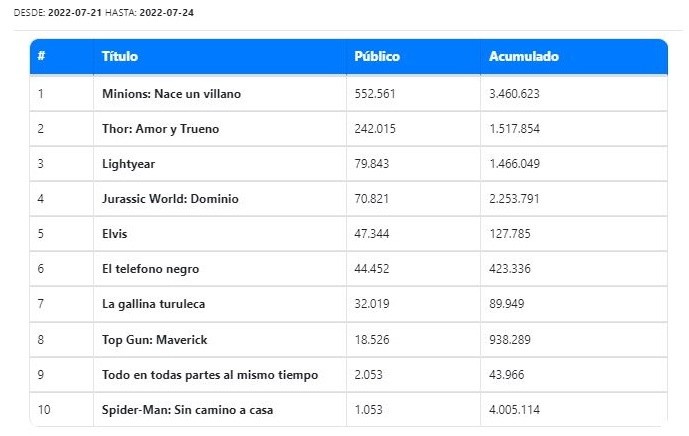Click the "Título" column header
The height and width of the screenshot is (436, 689).
click(120, 57)
